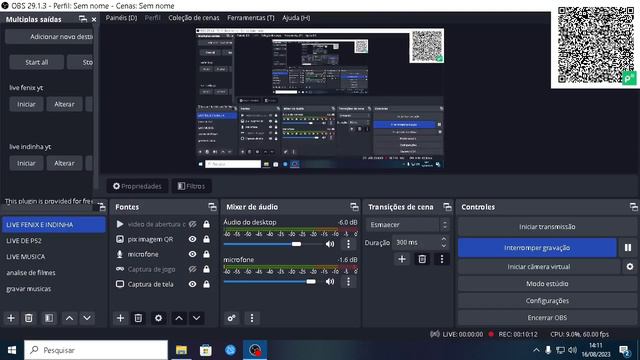The height and width of the screenshot is (360, 640).
Task: Open transition properties three dots
Action: [x=442, y=259]
